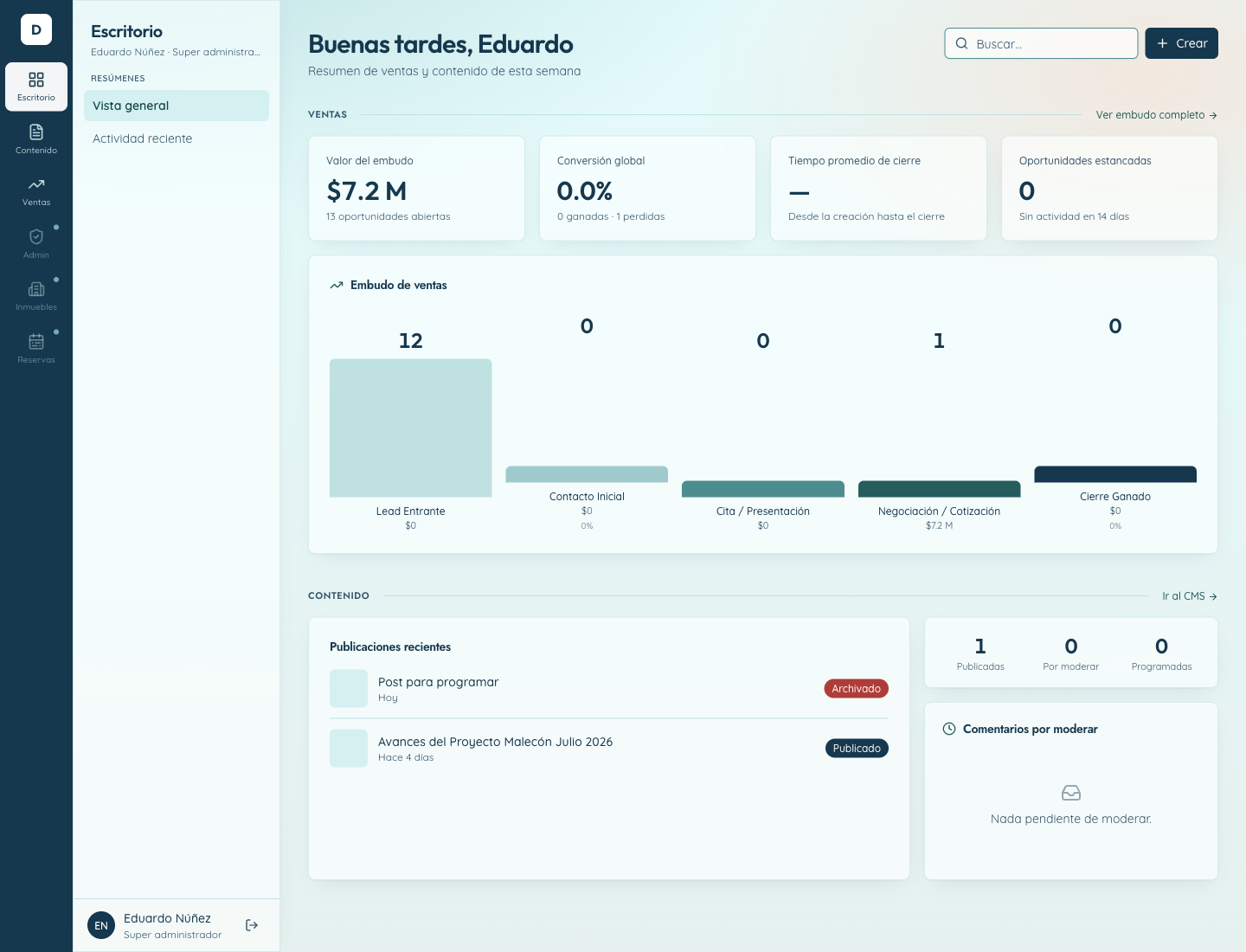Screen dimensions: 1246x952
Task: Click the trend icon beside Embudo de ventas
Action: click(337, 285)
